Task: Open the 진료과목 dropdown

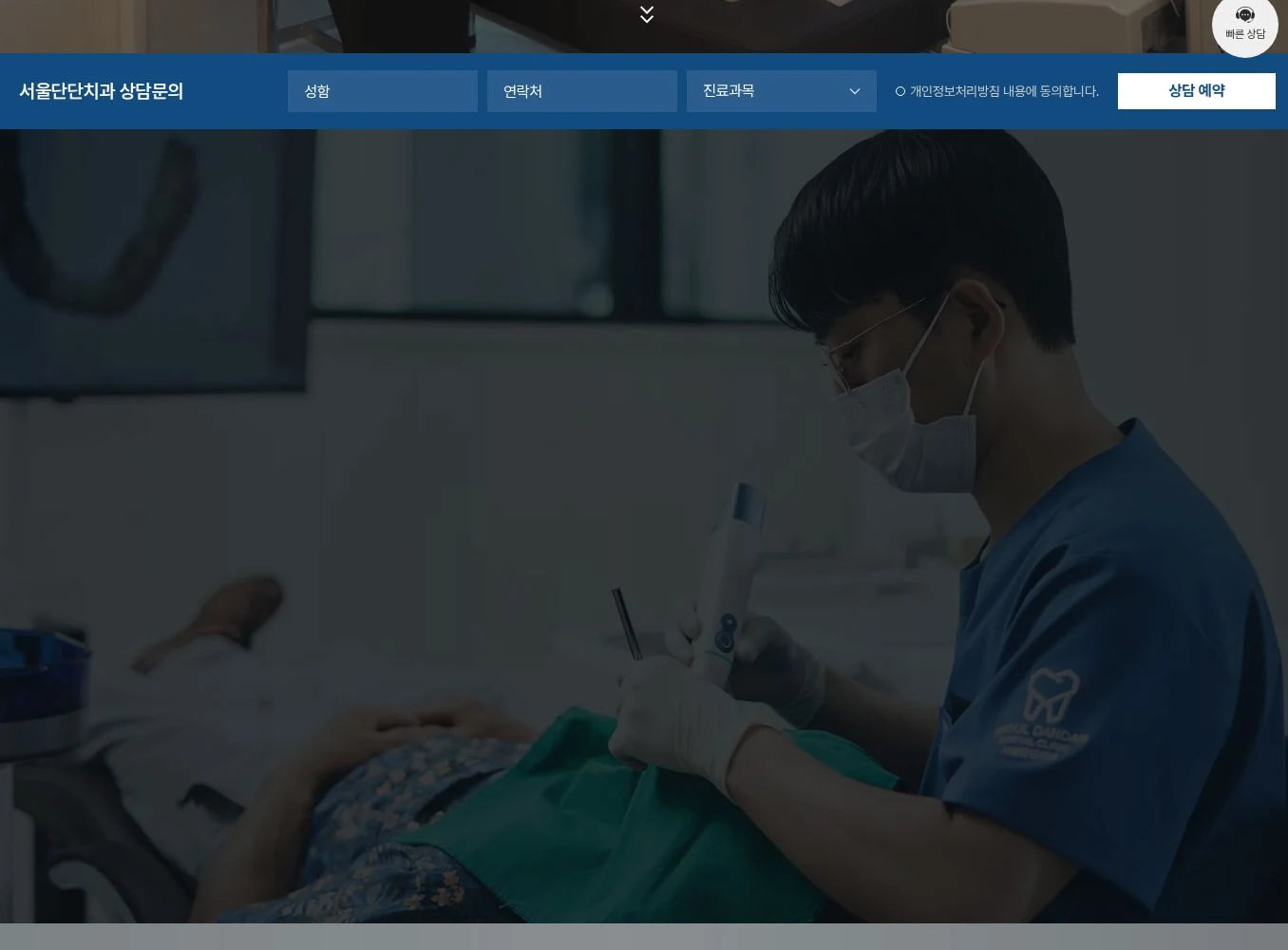Action: point(782,91)
